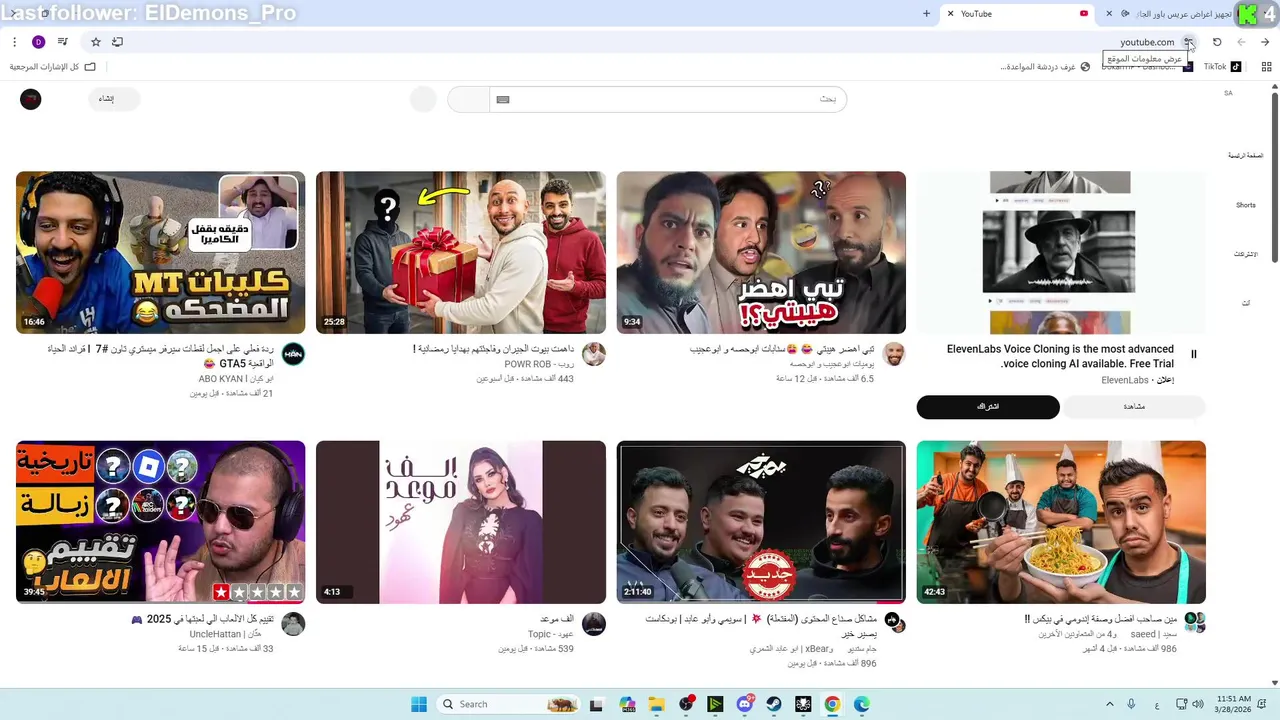This screenshot has width=1280, height=720.
Task: Open the clock showing 11:51 AM
Action: [x=1235, y=704]
